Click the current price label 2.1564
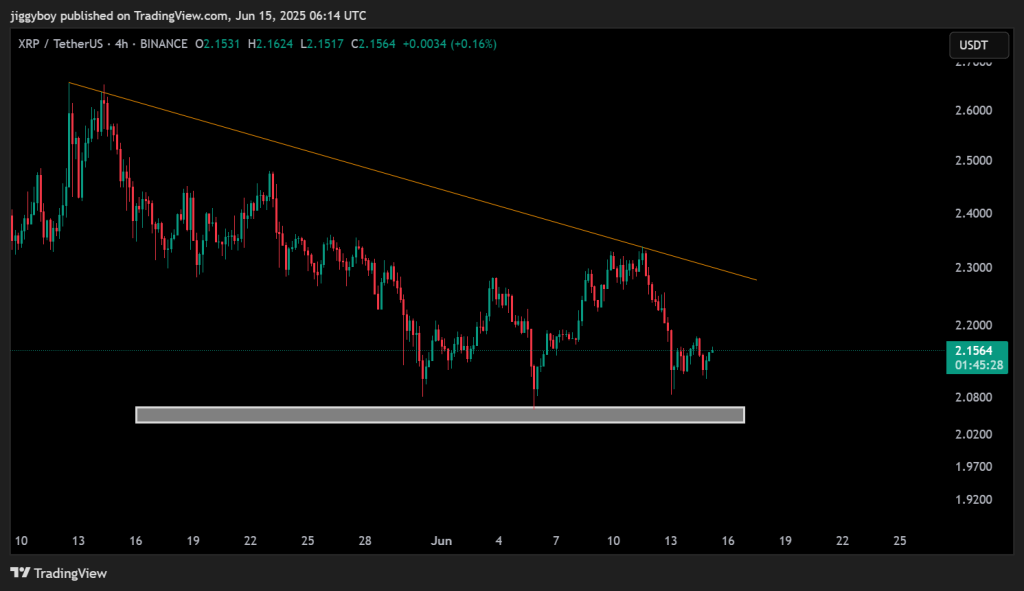 tap(974, 351)
